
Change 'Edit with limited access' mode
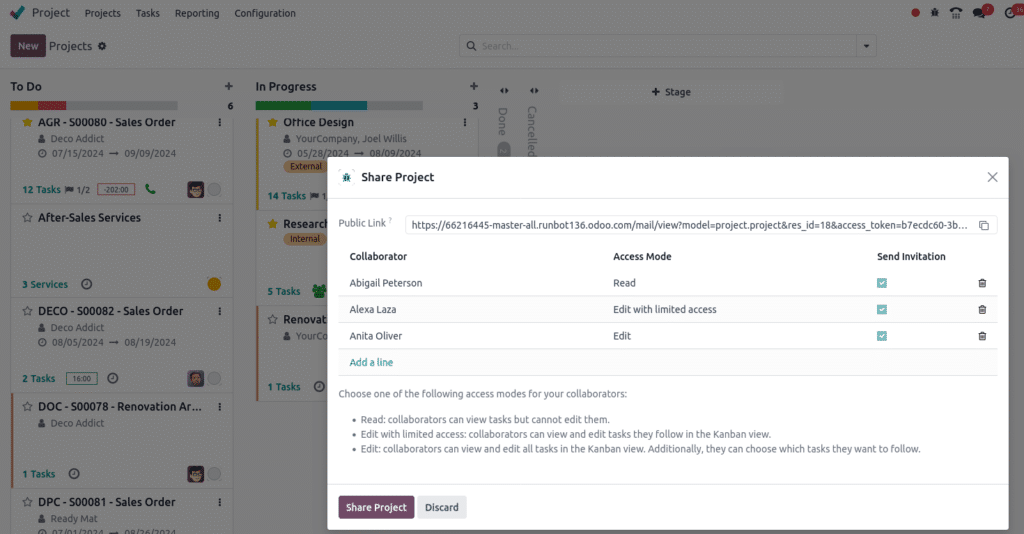(x=665, y=309)
